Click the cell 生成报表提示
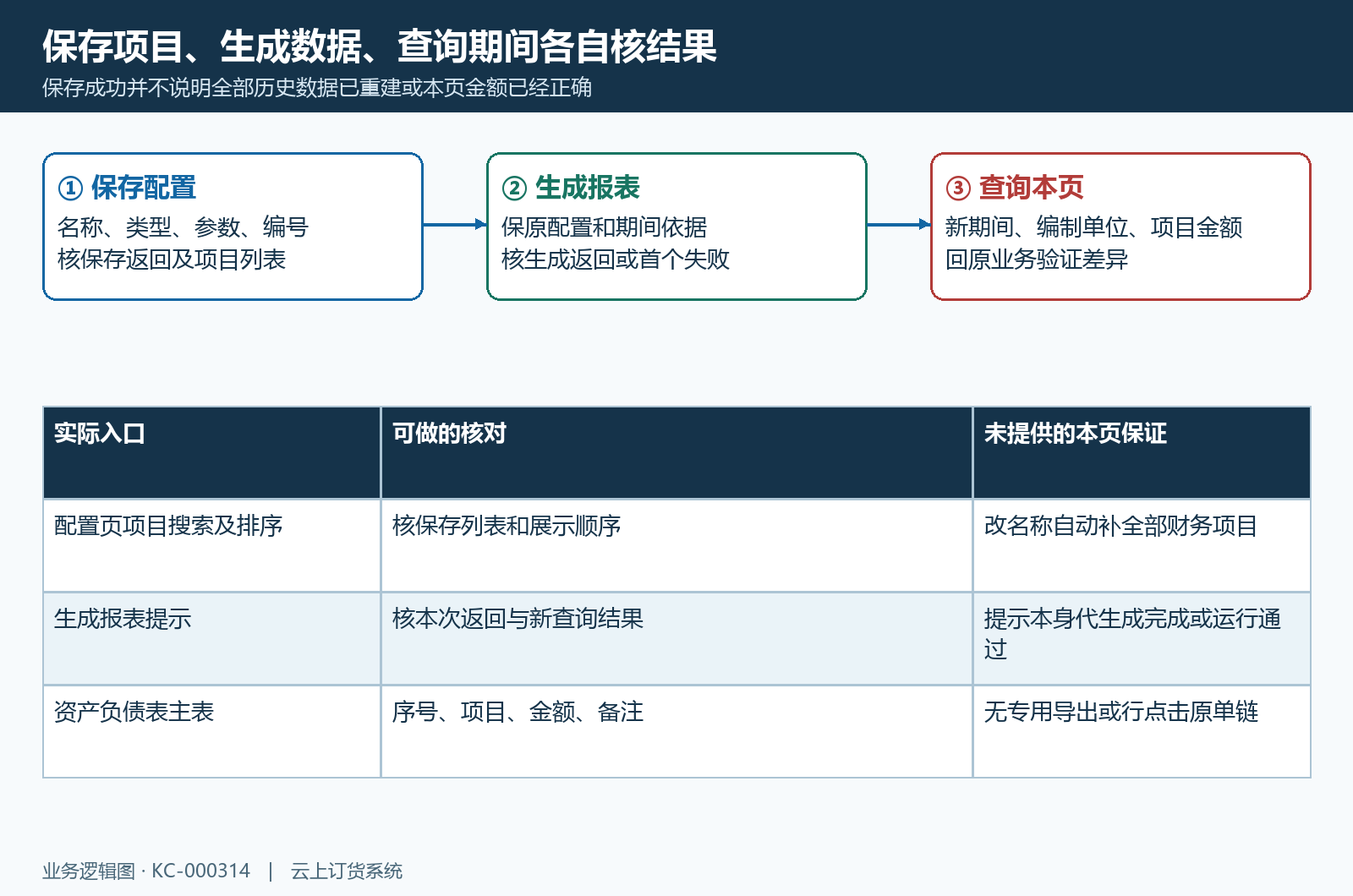1353x896 pixels. point(211,639)
